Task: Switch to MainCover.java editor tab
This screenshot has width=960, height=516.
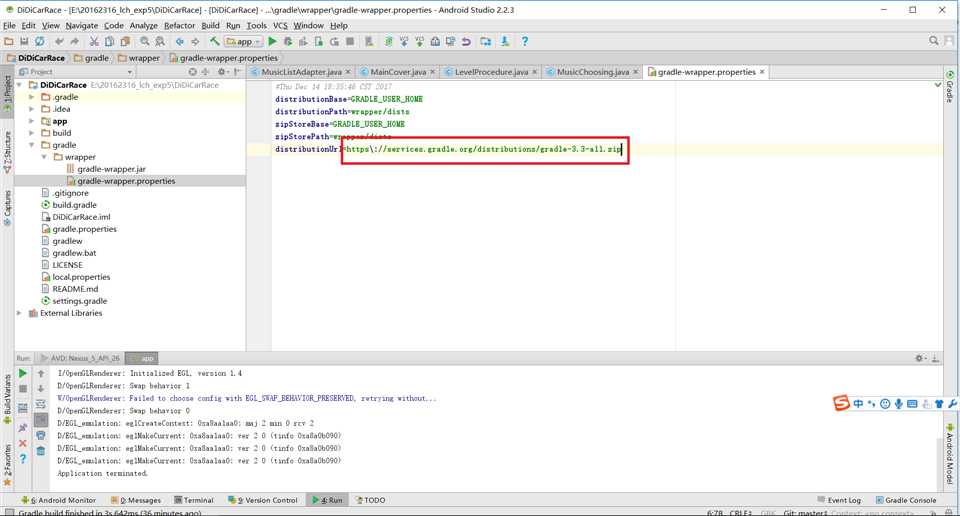Action: click(397, 72)
